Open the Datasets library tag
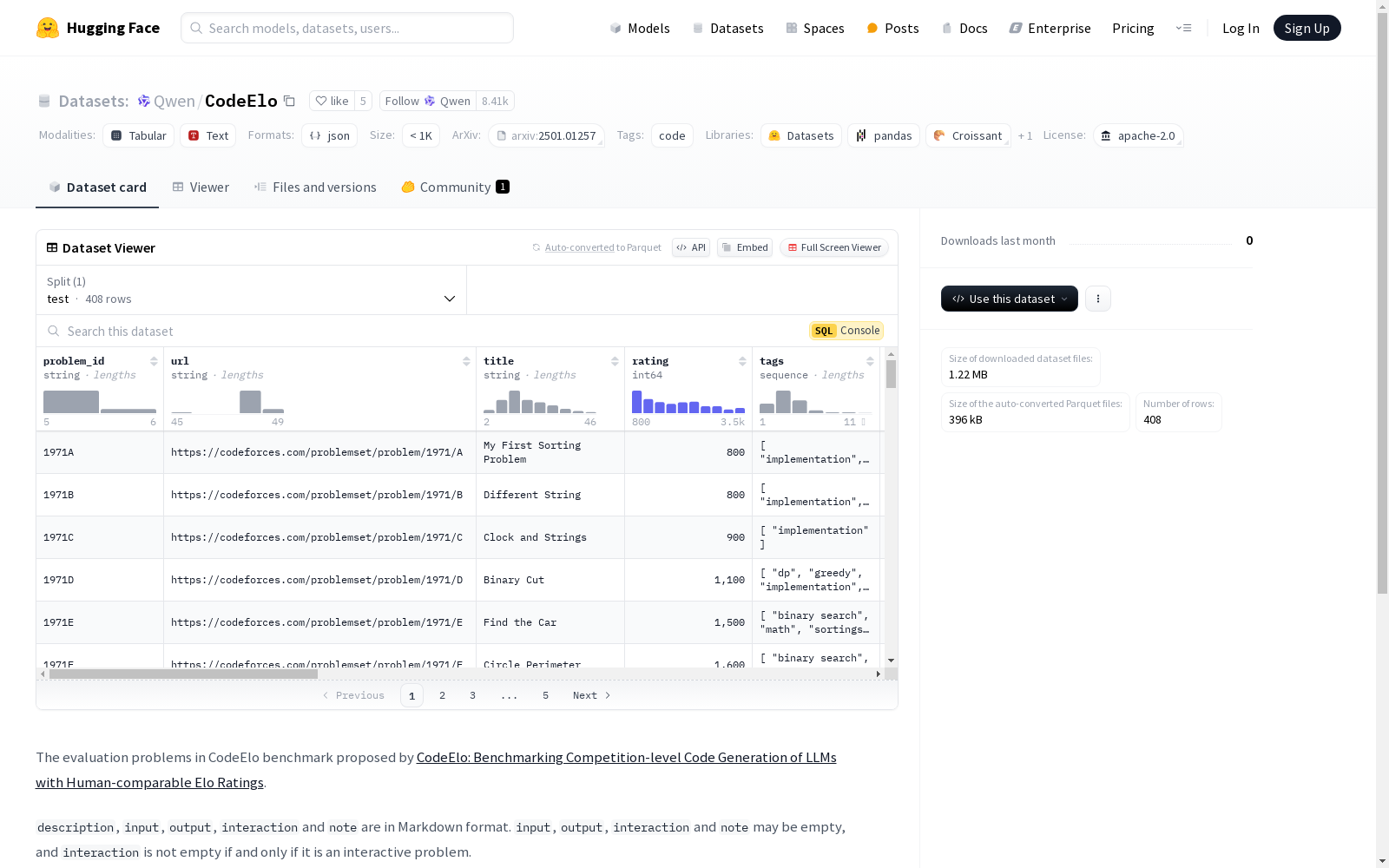1389x868 pixels. tap(801, 135)
